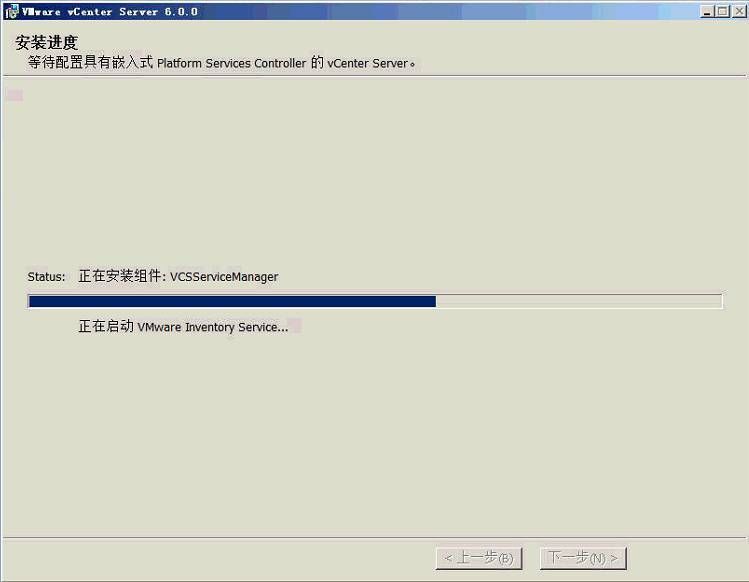Click the vCenter Server text in the subtitle
Viewport: 749px width, 582px height.
coord(367,63)
